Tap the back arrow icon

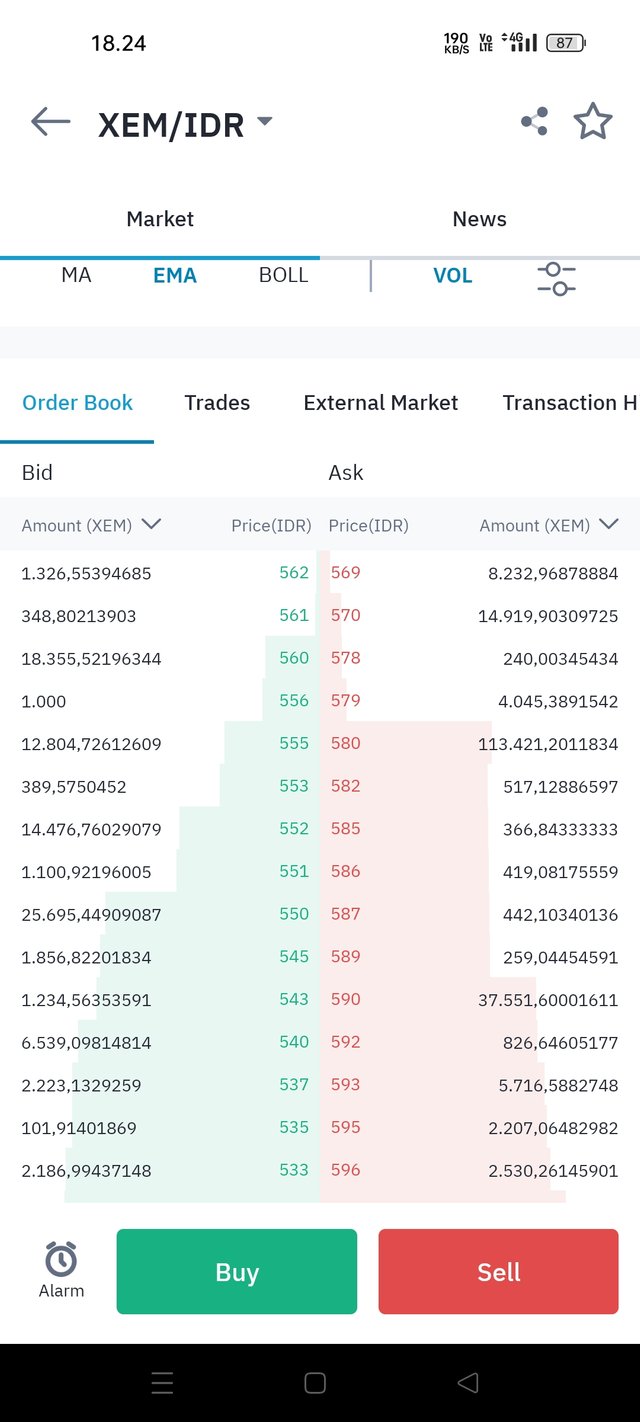coord(51,123)
